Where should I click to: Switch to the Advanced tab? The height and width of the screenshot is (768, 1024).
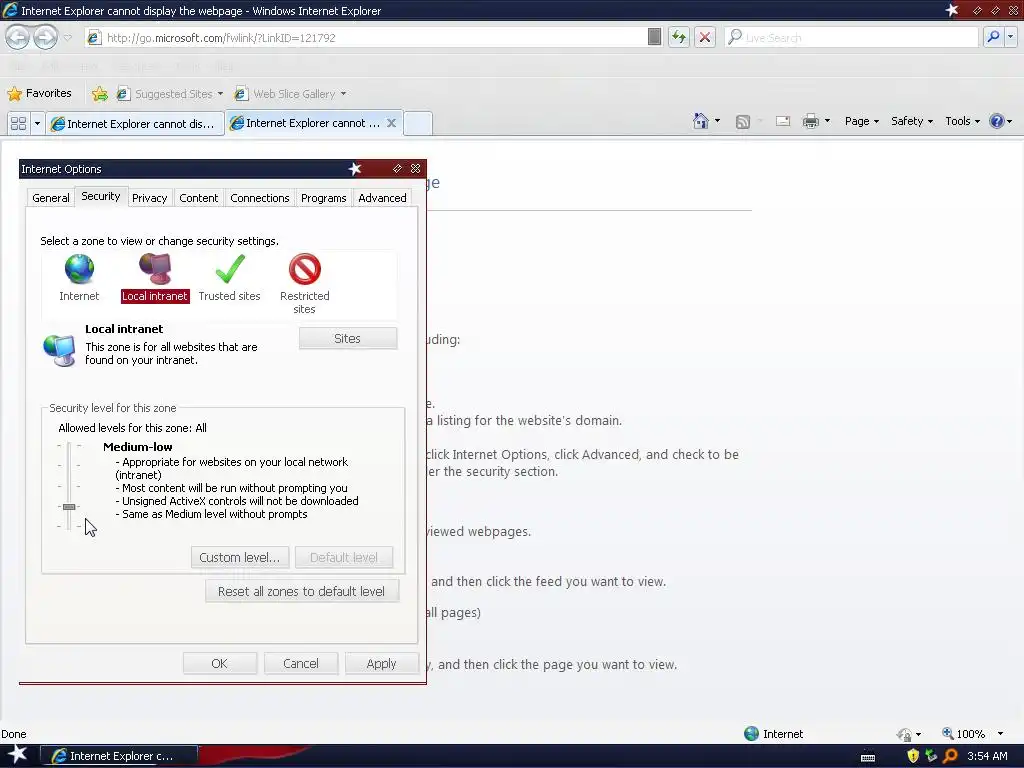point(382,198)
